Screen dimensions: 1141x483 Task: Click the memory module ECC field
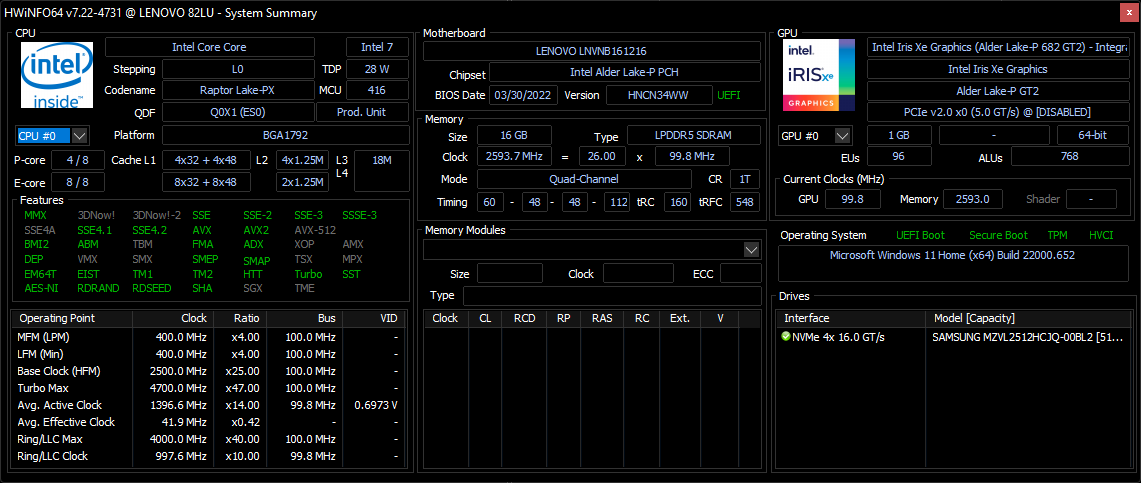coord(741,274)
